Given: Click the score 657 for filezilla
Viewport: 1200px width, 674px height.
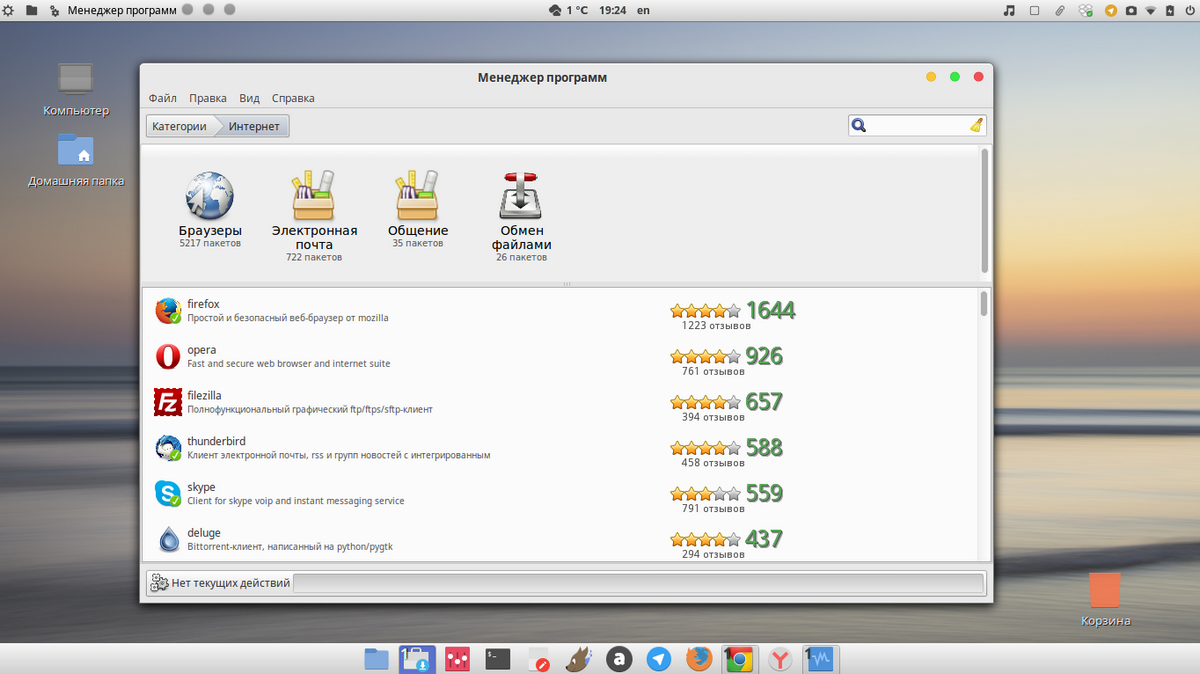Looking at the screenshot, I should [764, 402].
